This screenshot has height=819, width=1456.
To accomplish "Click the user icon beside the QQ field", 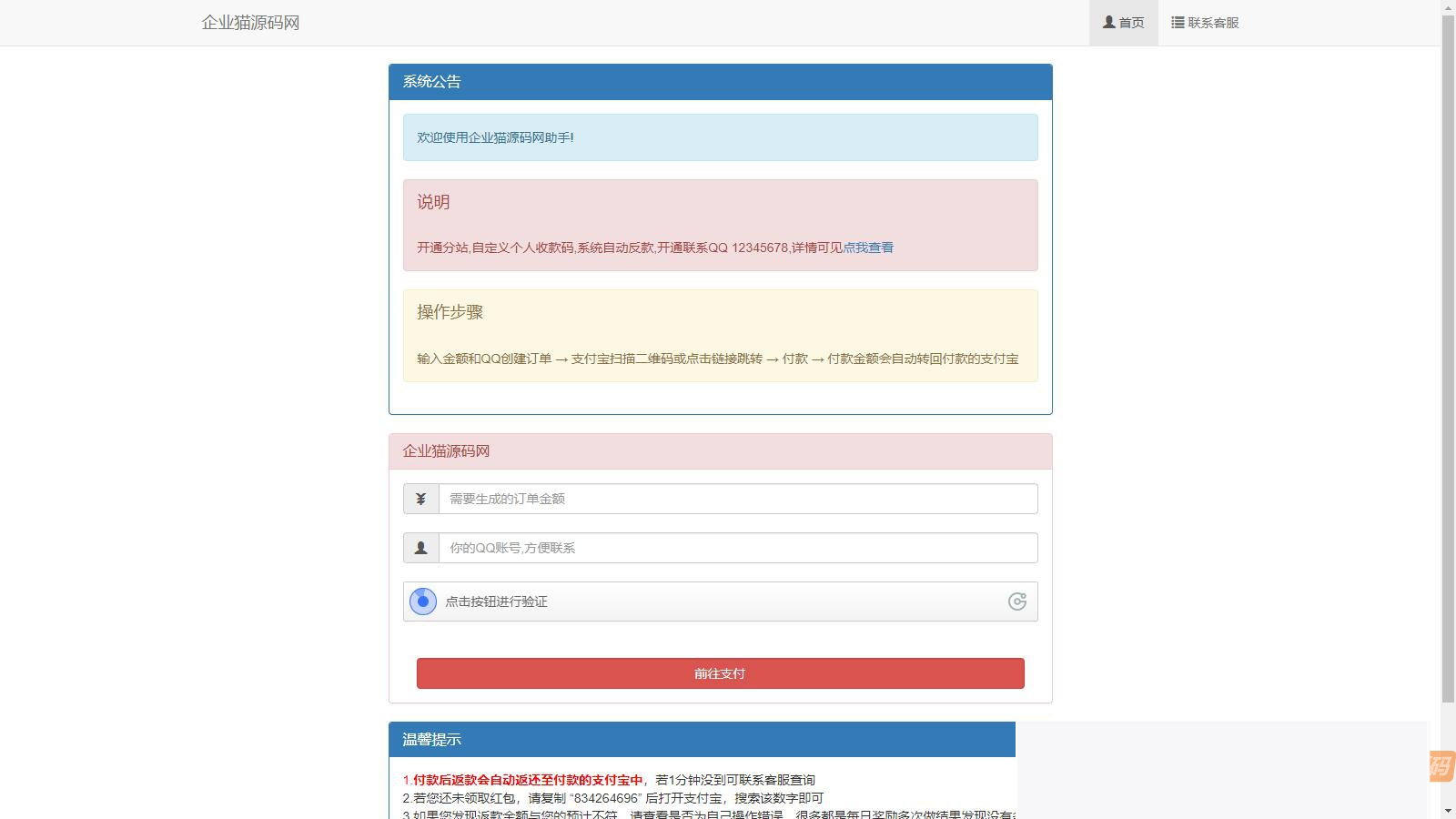I will point(420,548).
